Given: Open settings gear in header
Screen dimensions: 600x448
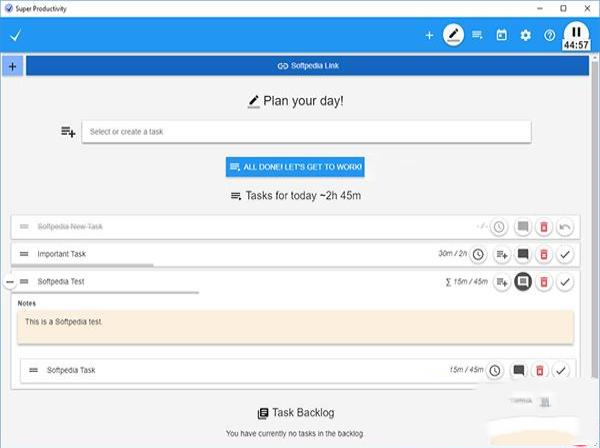Looking at the screenshot, I should pos(526,36).
